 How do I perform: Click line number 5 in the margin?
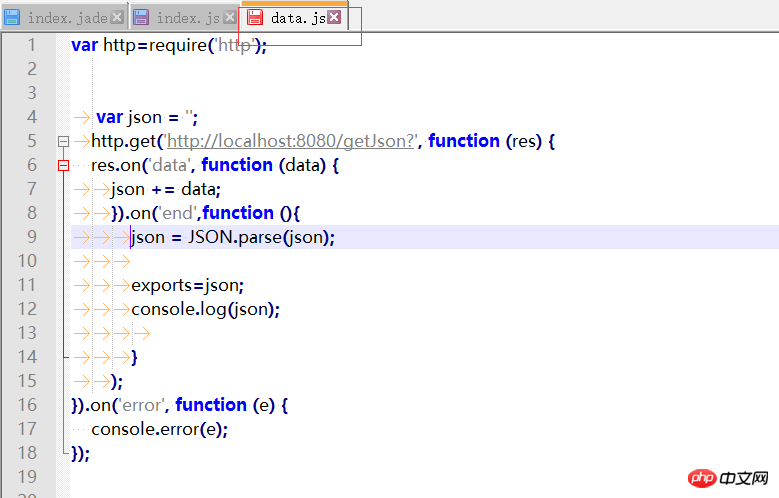click(x=32, y=141)
